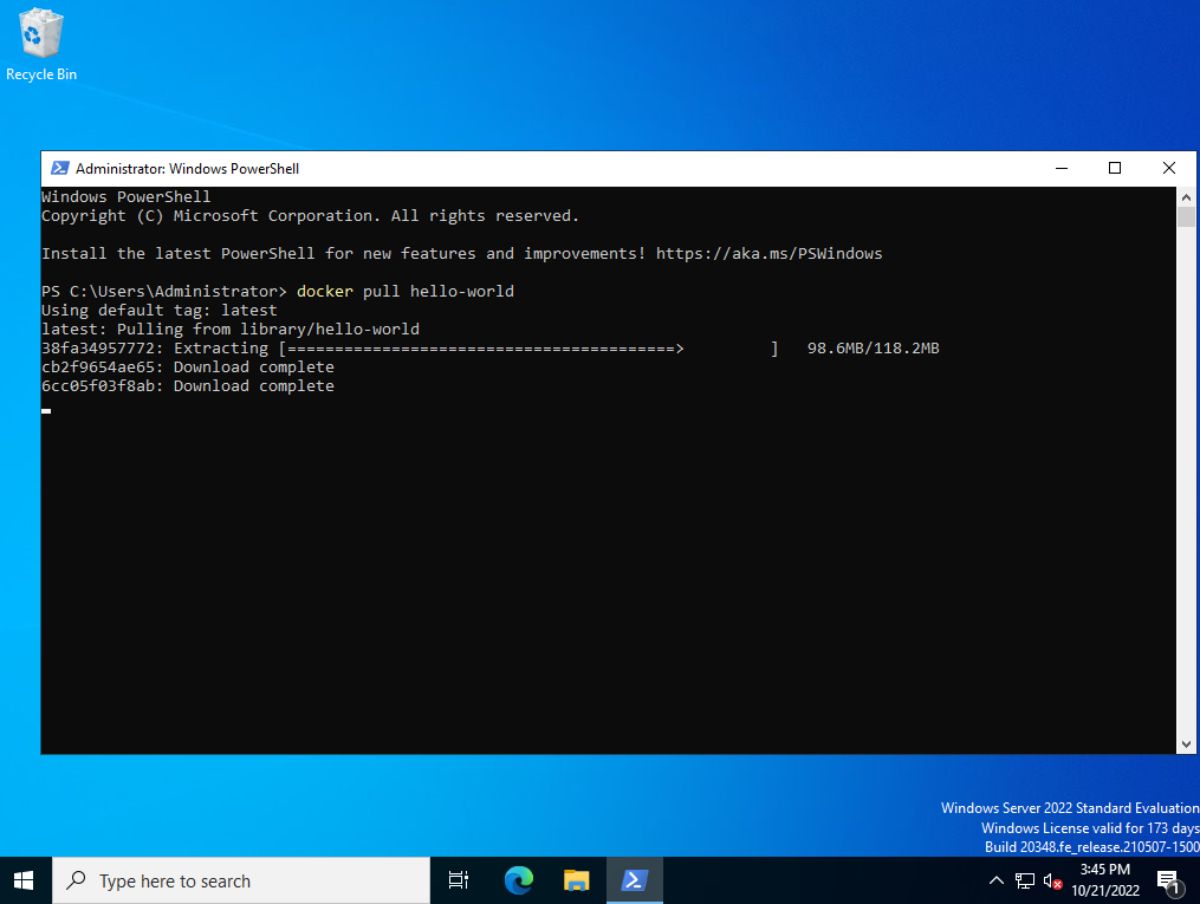Click the network status tray icon

click(x=1024, y=881)
